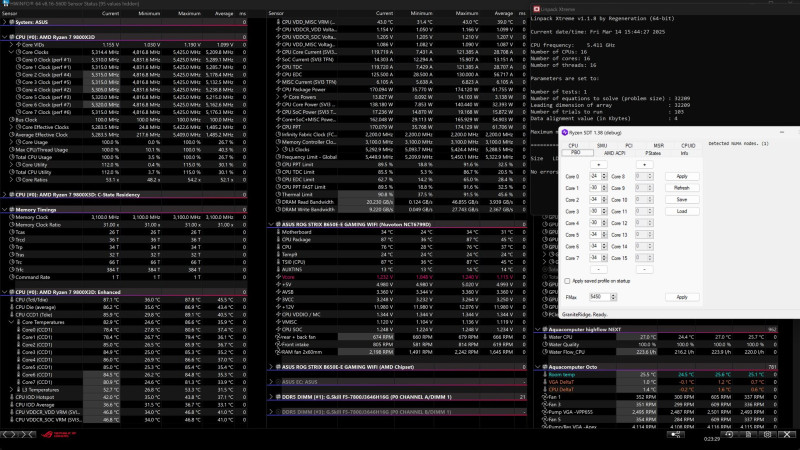Click the Average column header in left panel
800x450 pixels.
[x=223, y=14]
